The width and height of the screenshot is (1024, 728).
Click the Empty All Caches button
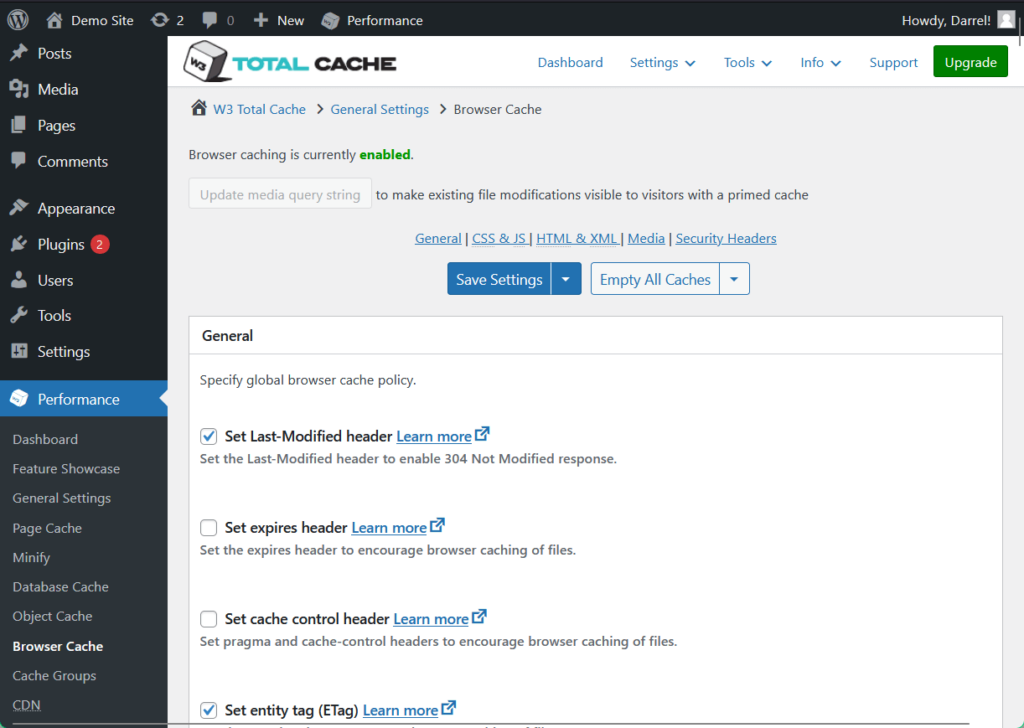tap(655, 279)
